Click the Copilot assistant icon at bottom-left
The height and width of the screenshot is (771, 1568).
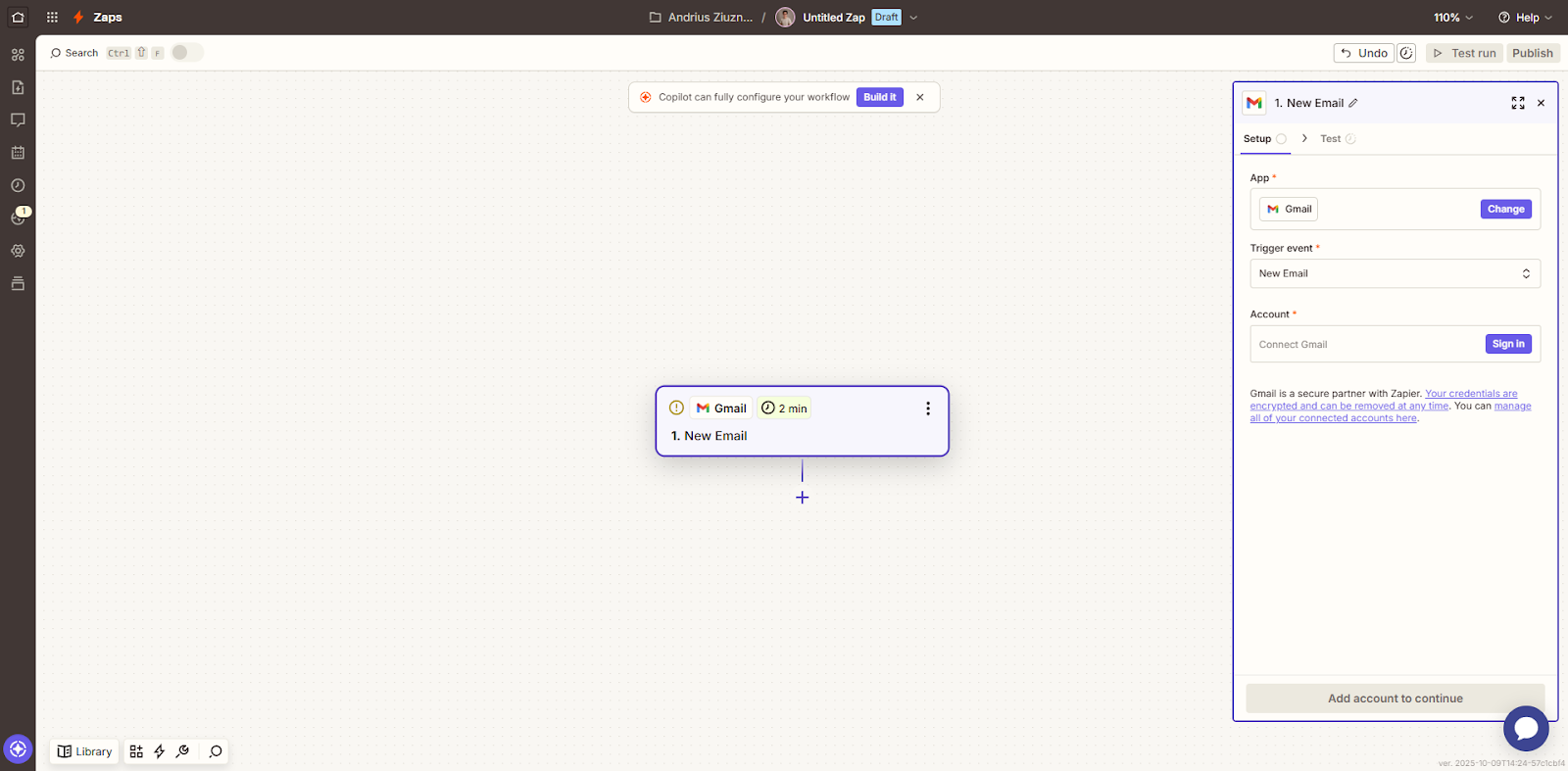[x=18, y=749]
